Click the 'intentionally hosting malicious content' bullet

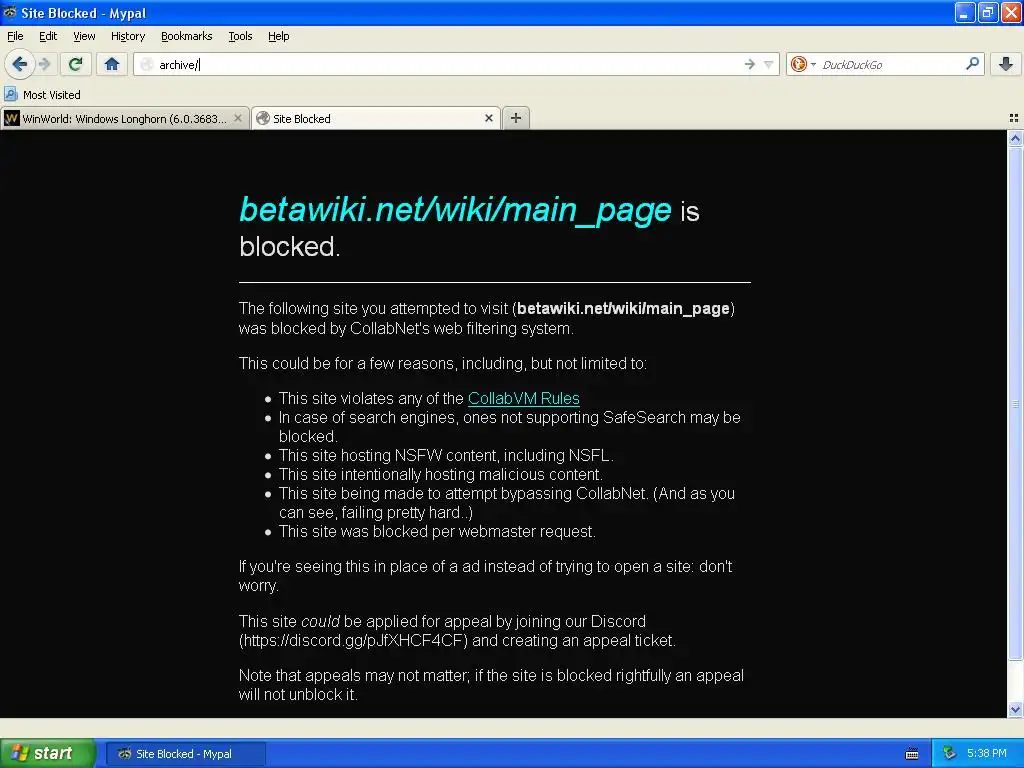[x=441, y=474]
